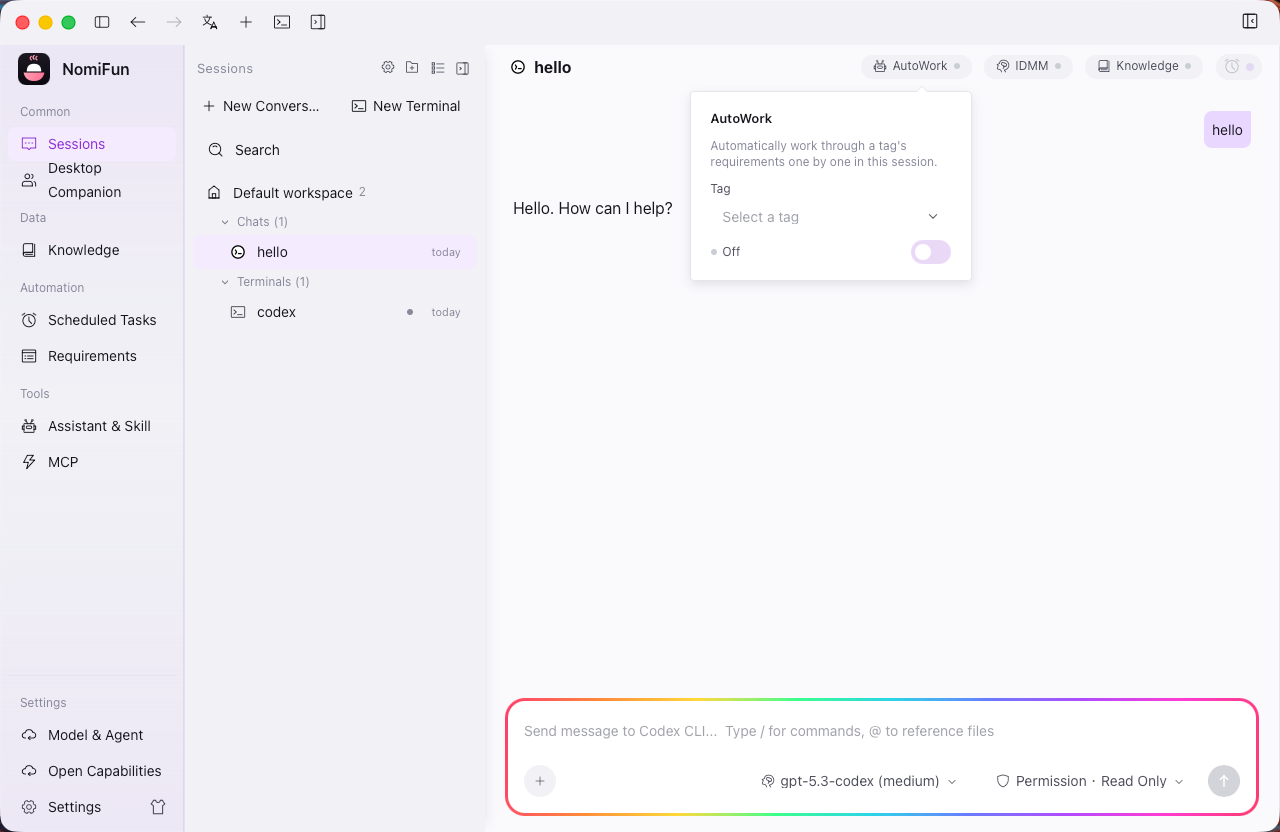
Task: Select the Default workspace row
Action: click(x=335, y=192)
